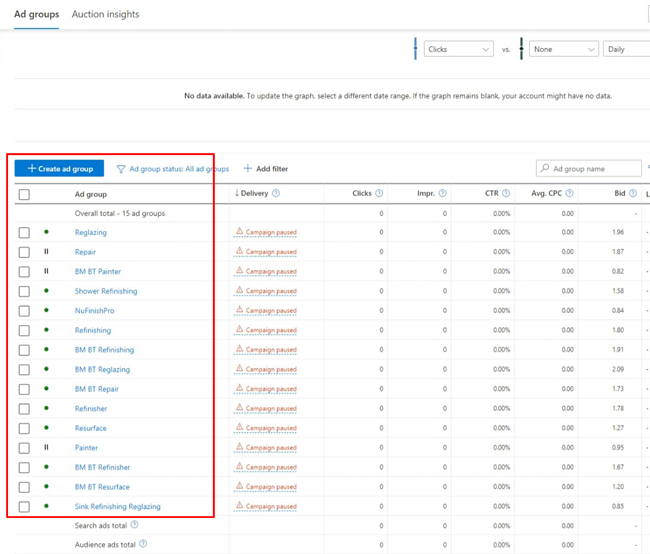This screenshot has width=650, height=554.
Task: Select the Sink Refinishing Reglazing row checkbox
Action: pos(24,507)
